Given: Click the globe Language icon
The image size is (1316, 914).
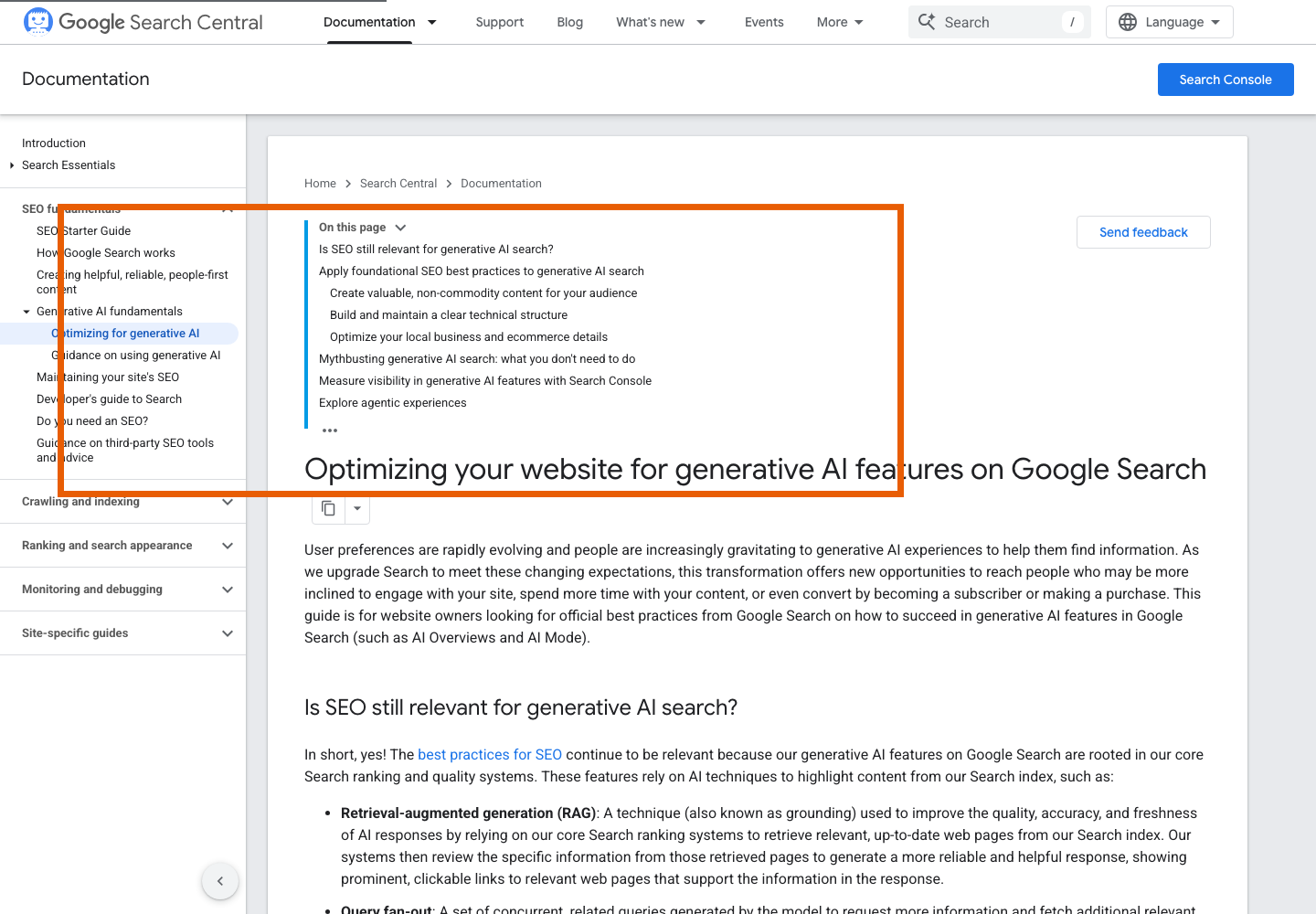Looking at the screenshot, I should 1128,22.
